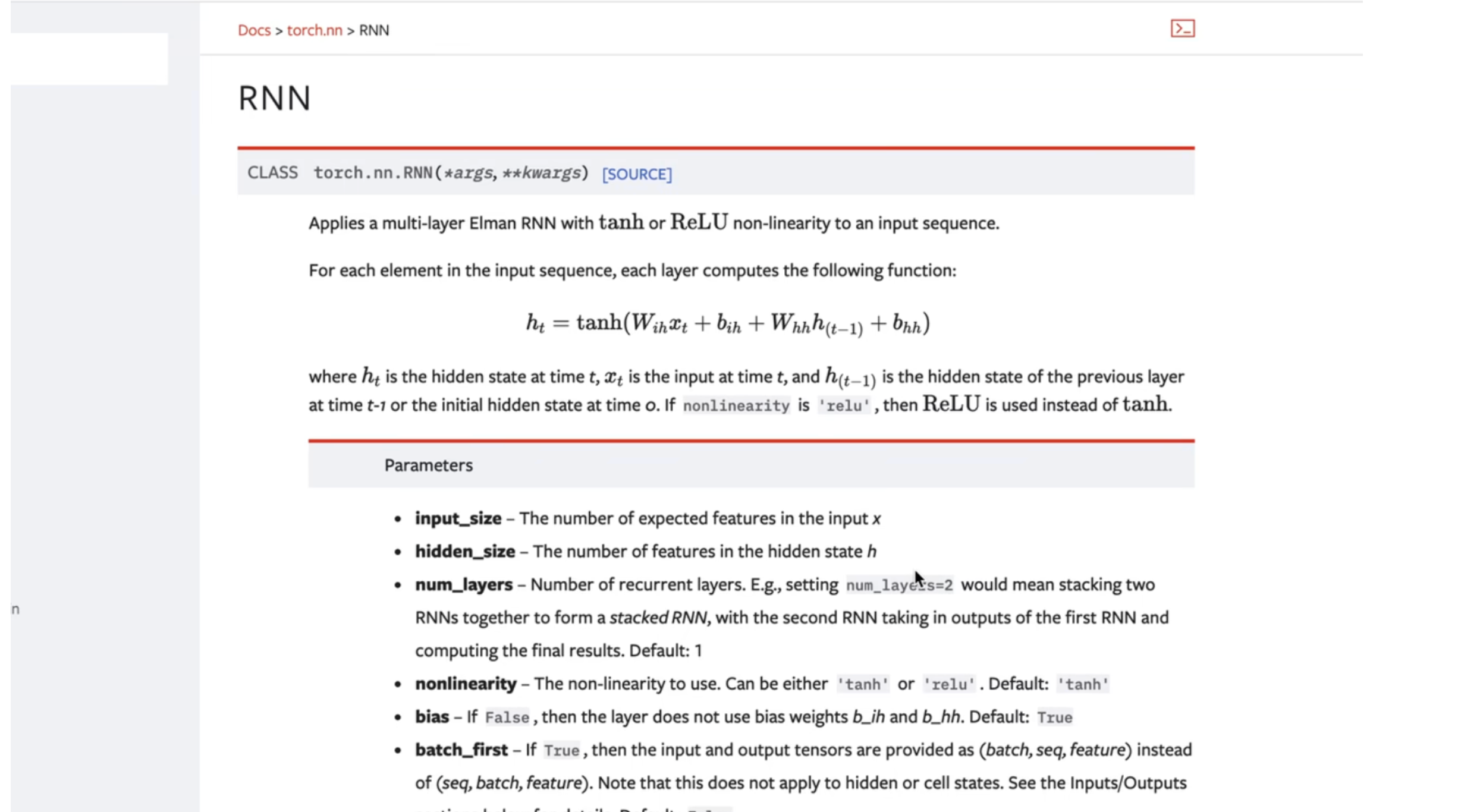Open the torch.nn breadcrumb link

click(x=315, y=30)
